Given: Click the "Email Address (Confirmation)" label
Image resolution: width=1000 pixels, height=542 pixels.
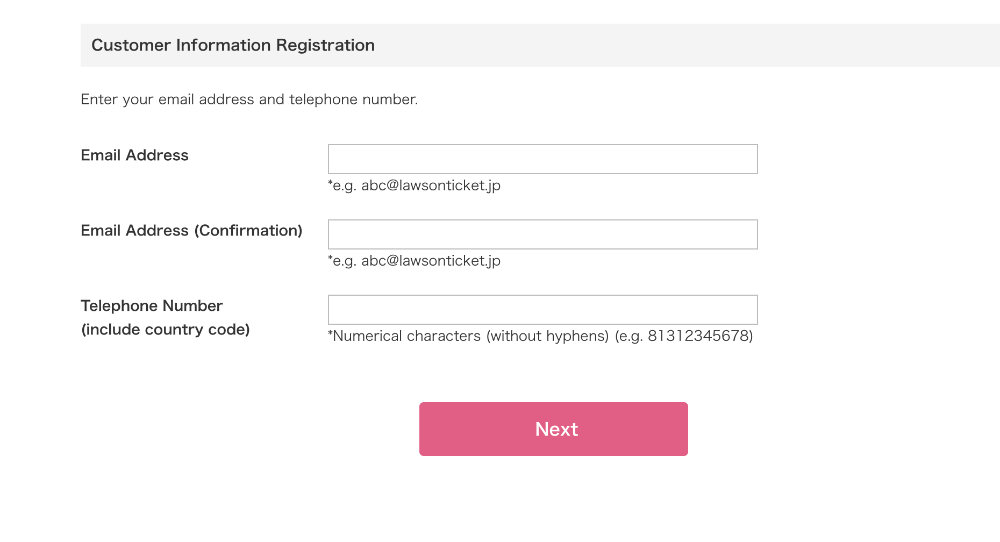Looking at the screenshot, I should 191,230.
